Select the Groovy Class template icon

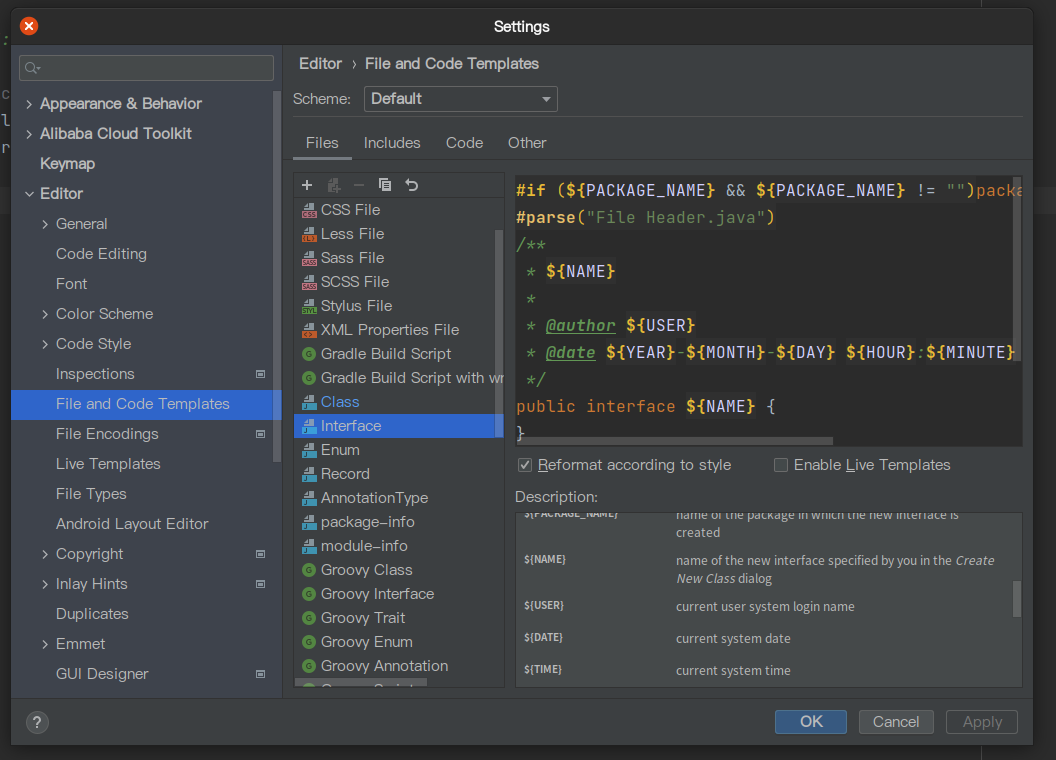(x=309, y=570)
